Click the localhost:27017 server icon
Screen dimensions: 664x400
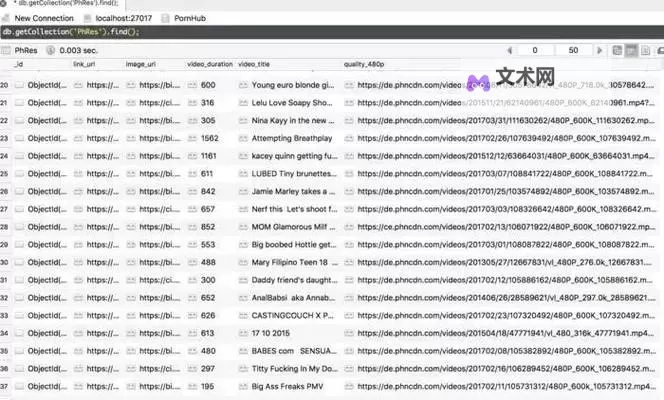[87, 18]
